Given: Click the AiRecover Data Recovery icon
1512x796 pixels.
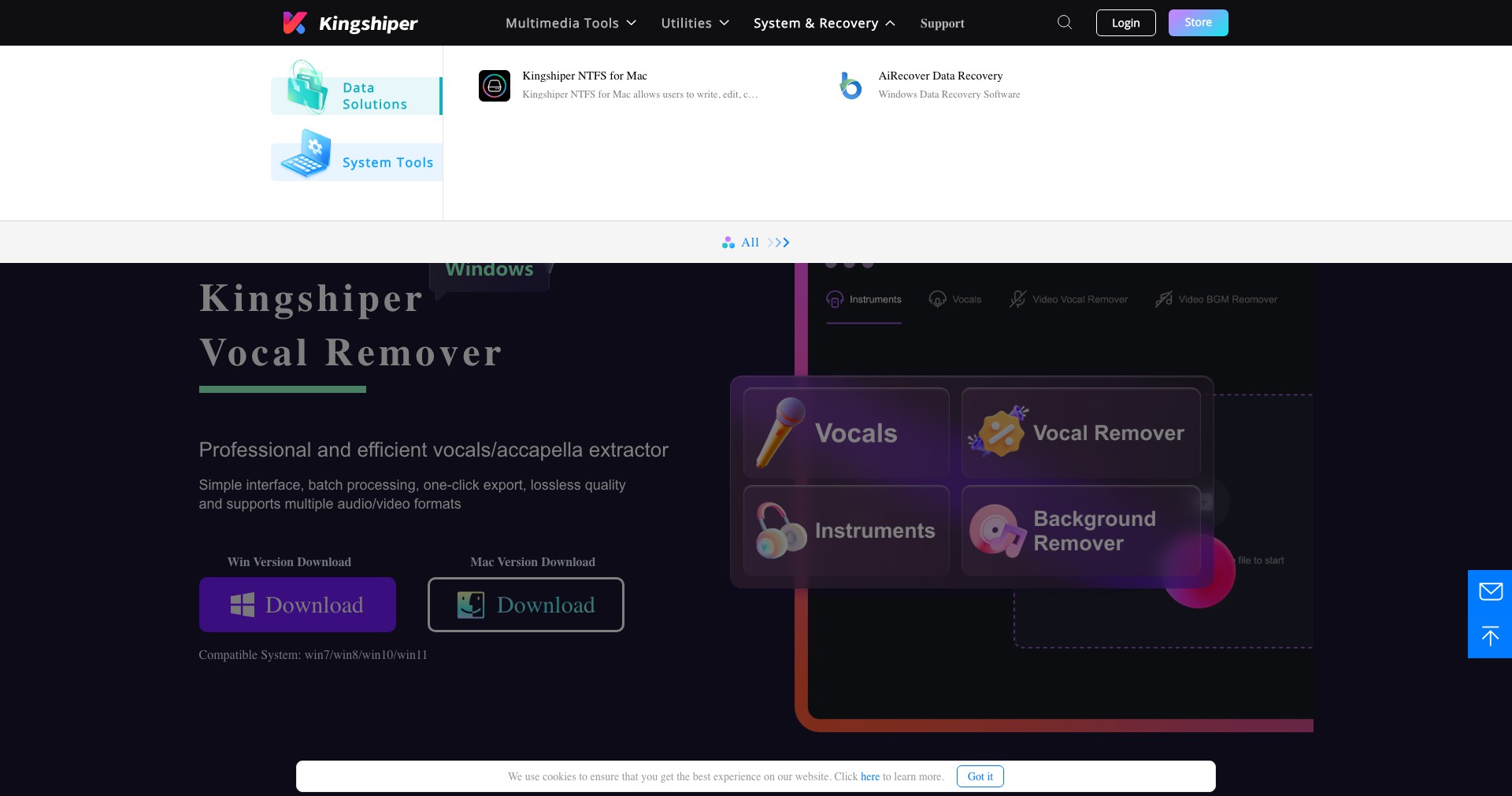Looking at the screenshot, I should pyautogui.click(x=850, y=86).
